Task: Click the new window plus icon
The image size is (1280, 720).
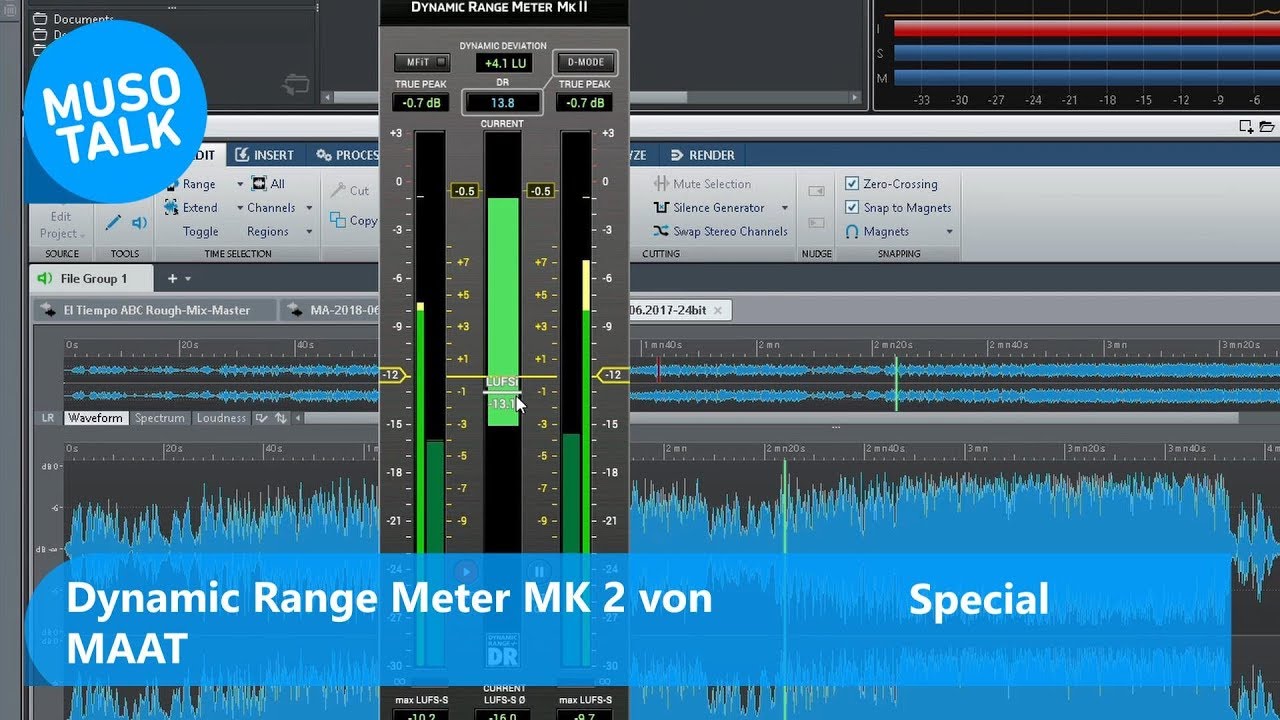Action: click(1246, 126)
